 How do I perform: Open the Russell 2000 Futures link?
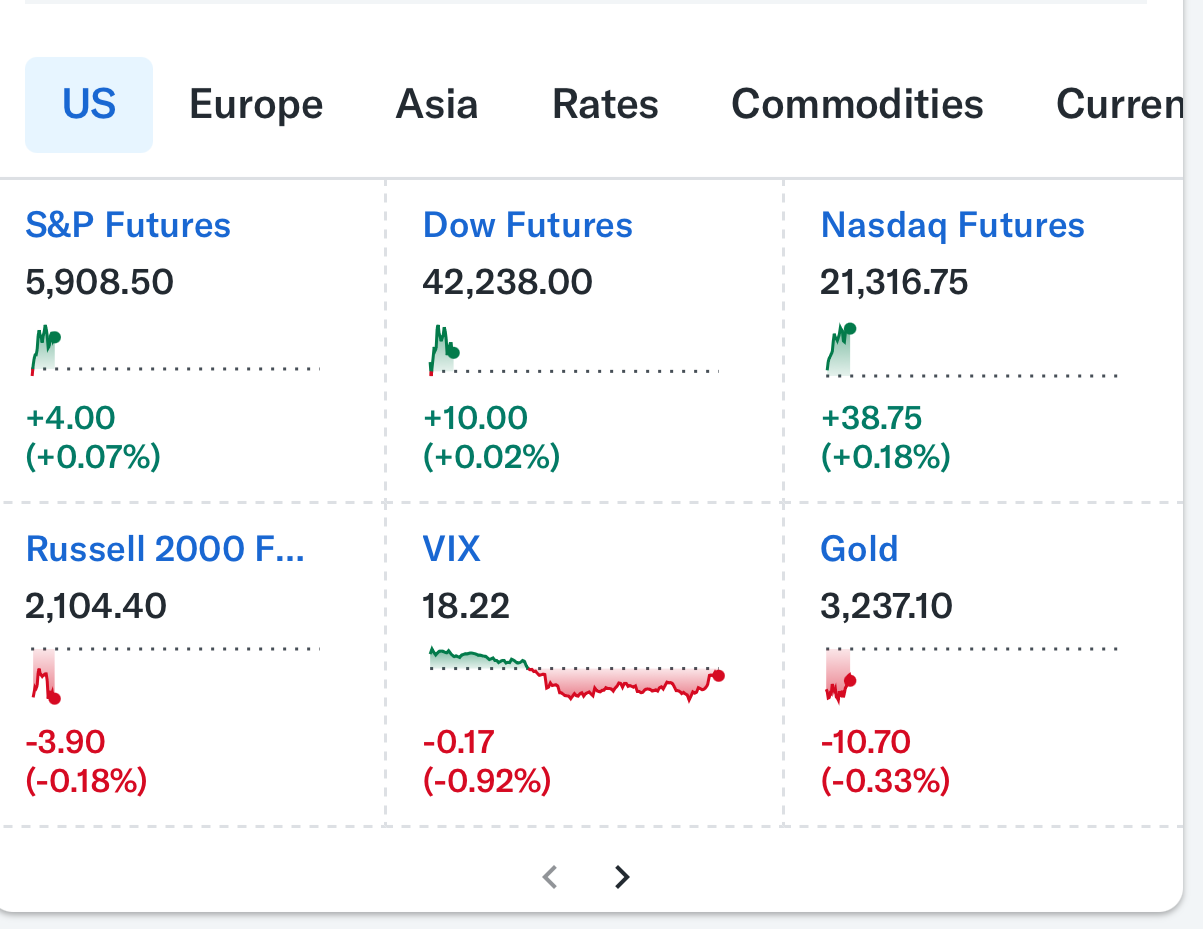point(165,548)
